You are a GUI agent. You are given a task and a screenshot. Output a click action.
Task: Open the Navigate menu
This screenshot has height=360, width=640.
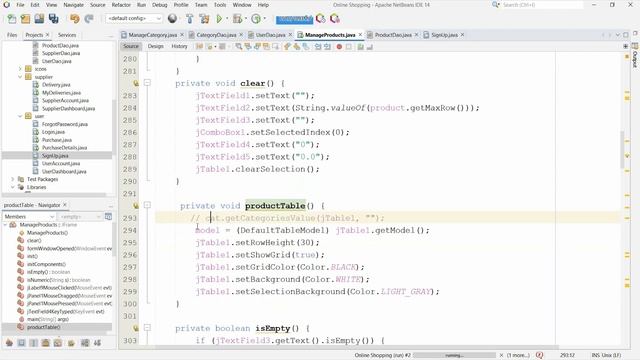(x=73, y=5)
